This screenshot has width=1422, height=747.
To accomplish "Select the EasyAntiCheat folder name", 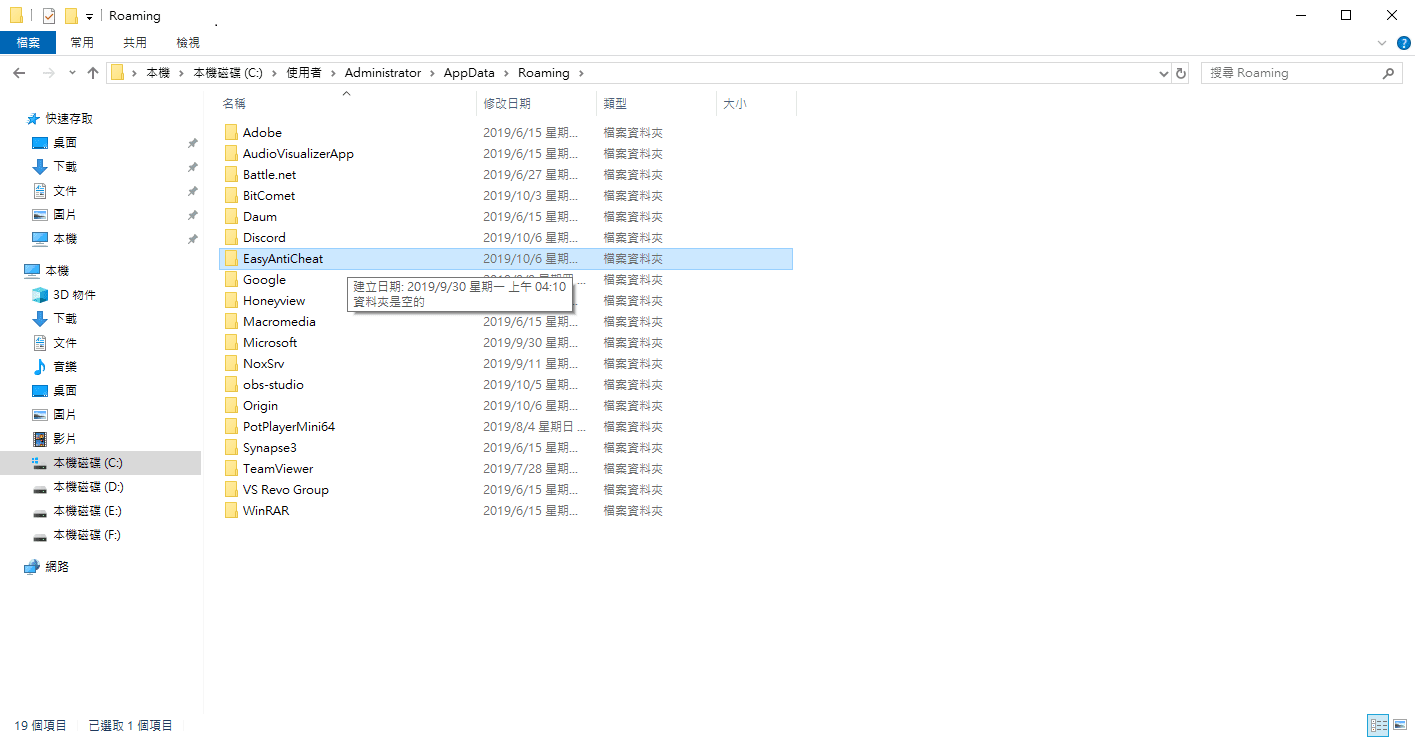I will pos(283,259).
